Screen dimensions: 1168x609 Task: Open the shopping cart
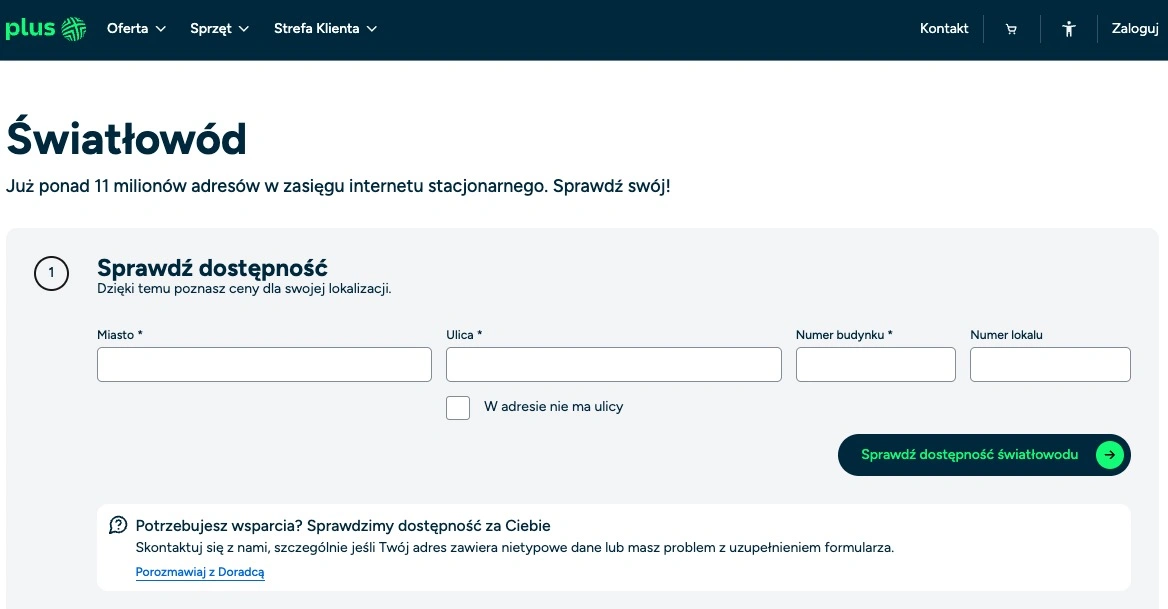(1011, 29)
